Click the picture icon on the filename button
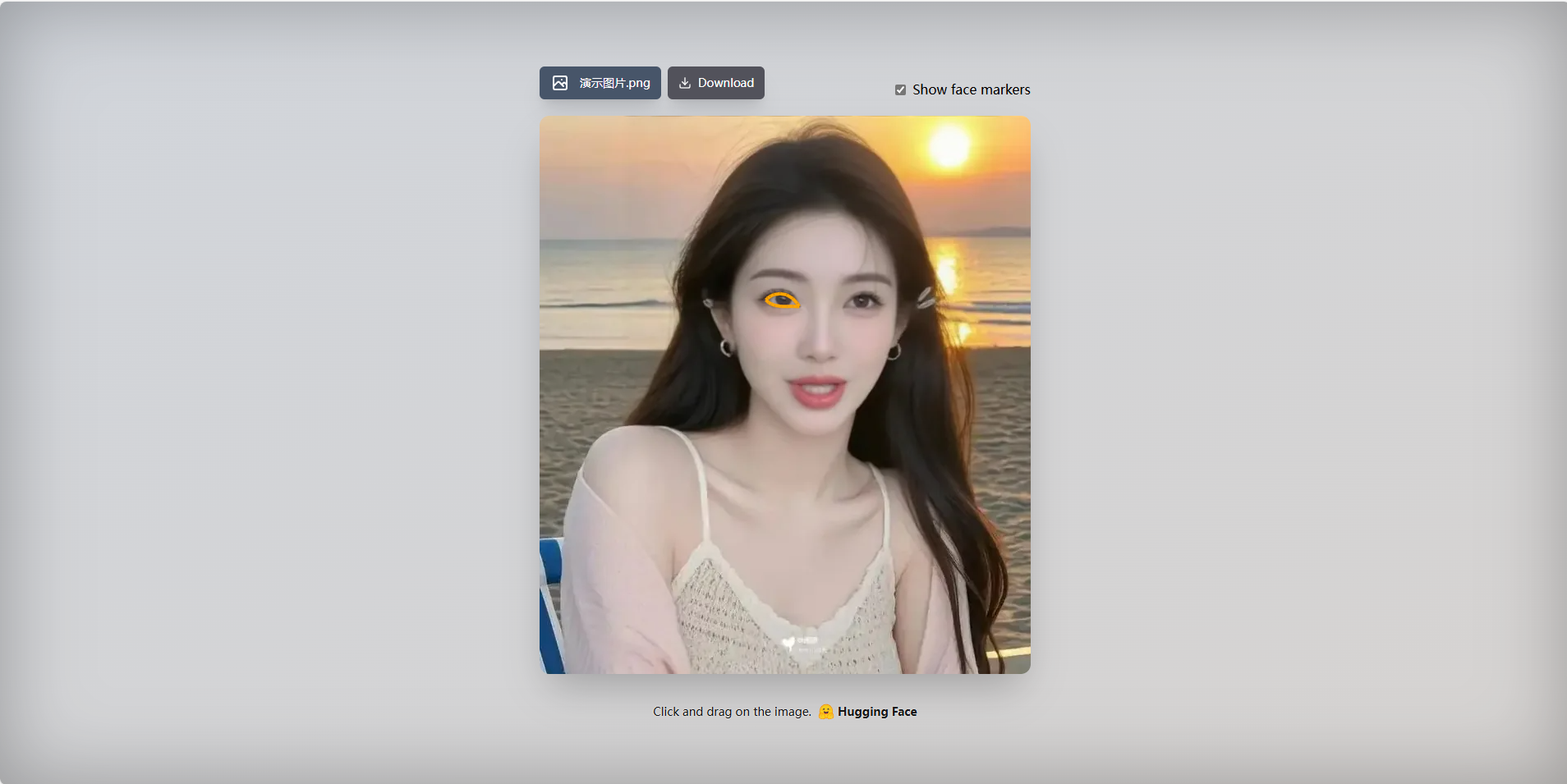Screen dimensions: 1567x784 559,82
